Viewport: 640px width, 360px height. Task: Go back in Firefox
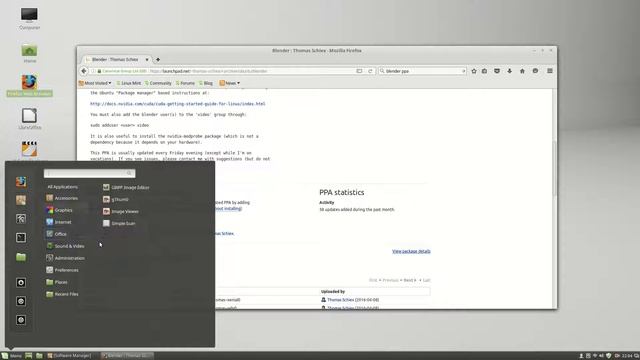[x=84, y=71]
